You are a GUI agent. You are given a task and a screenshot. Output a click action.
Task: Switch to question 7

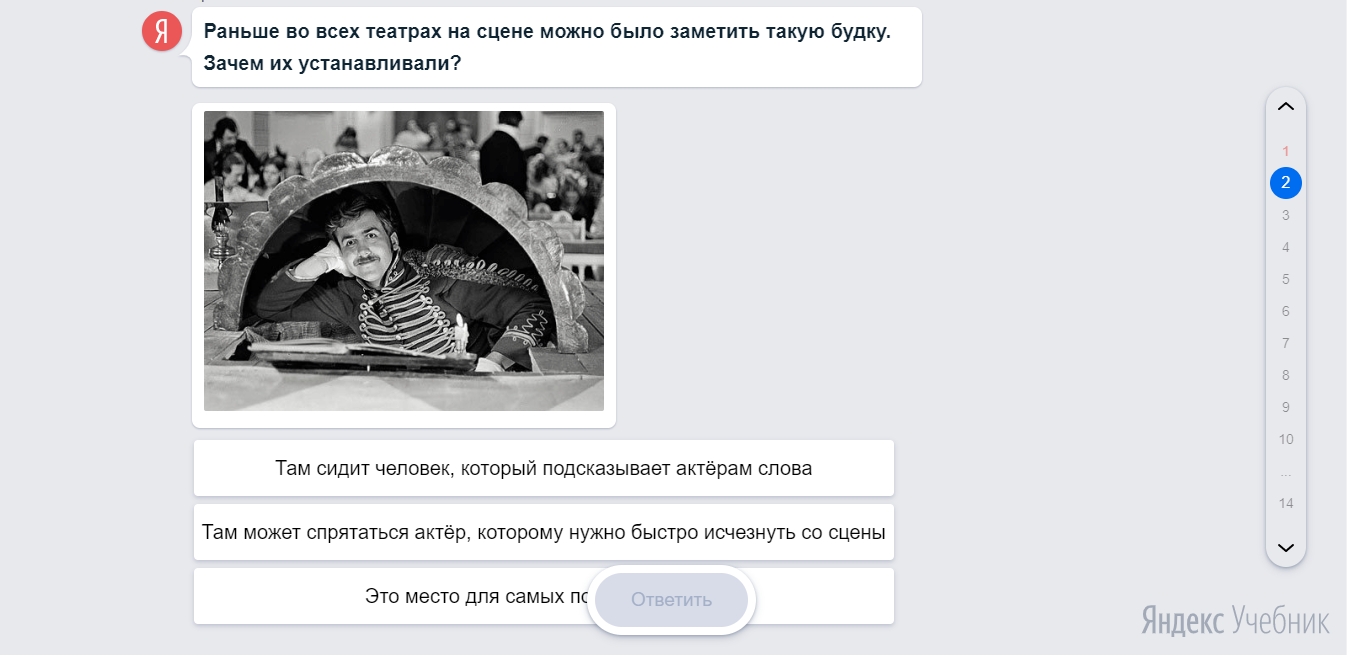[1285, 343]
